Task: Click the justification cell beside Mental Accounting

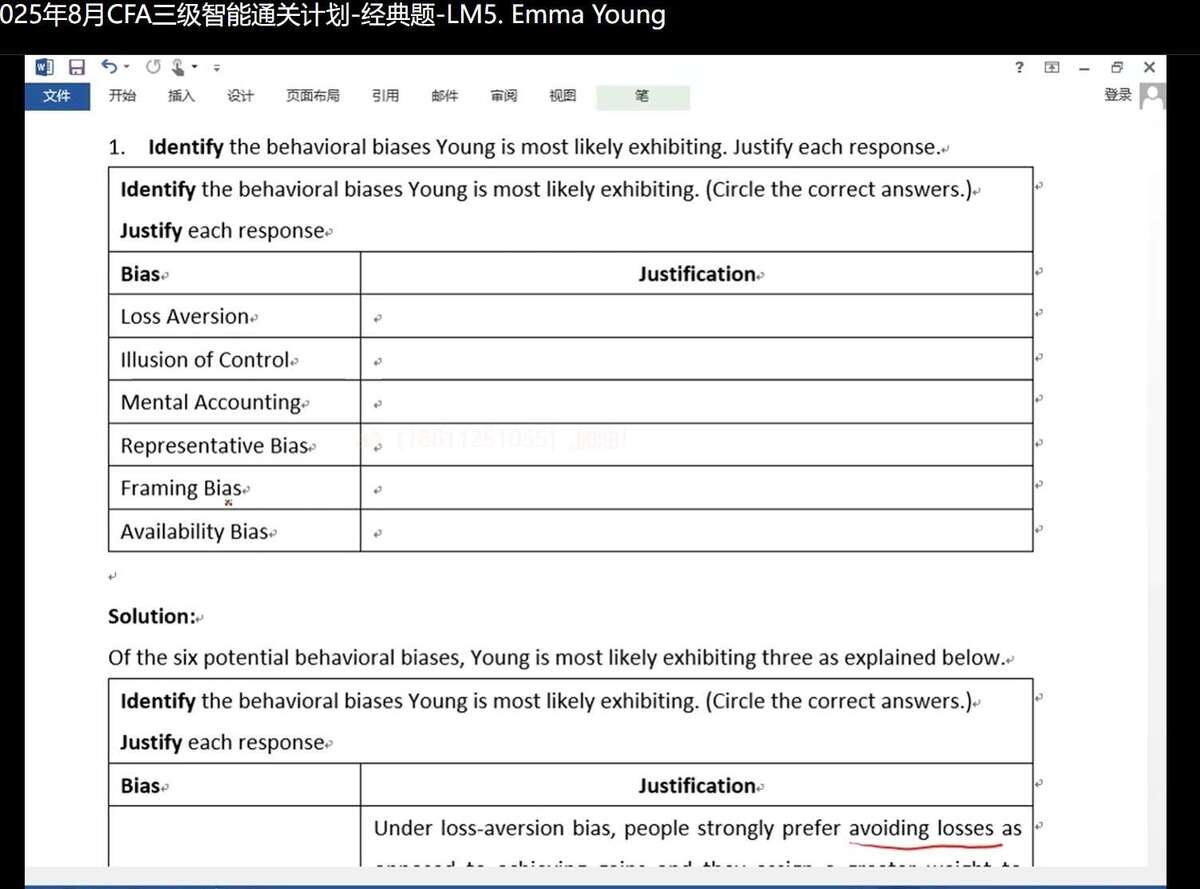Action: [696, 402]
